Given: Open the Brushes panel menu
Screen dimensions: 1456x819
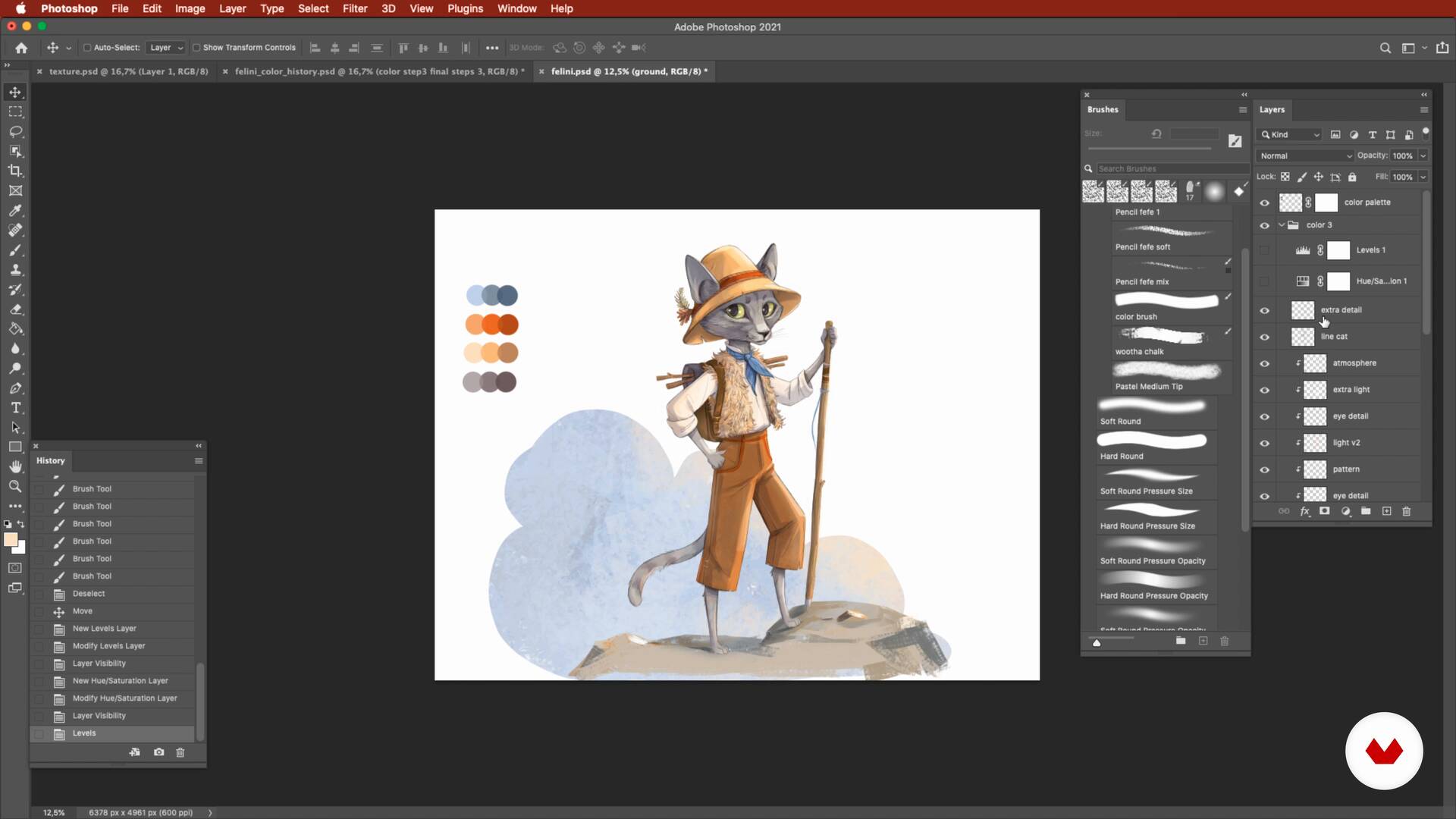Looking at the screenshot, I should (1243, 110).
